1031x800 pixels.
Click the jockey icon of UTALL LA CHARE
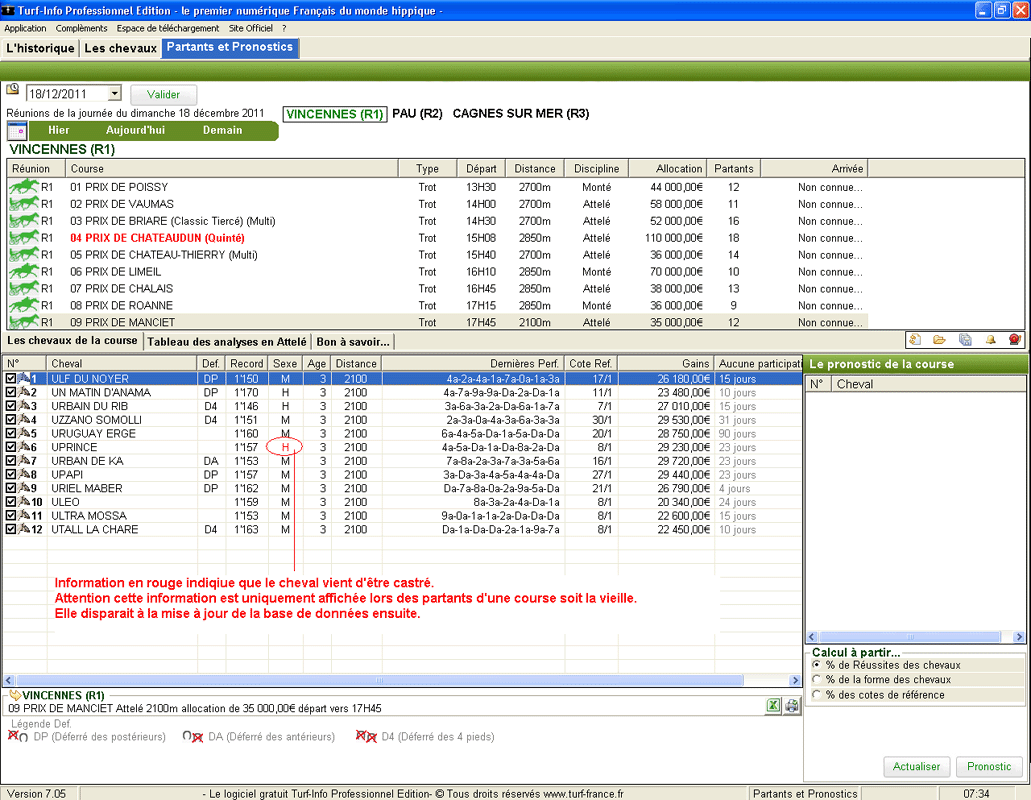tap(24, 529)
